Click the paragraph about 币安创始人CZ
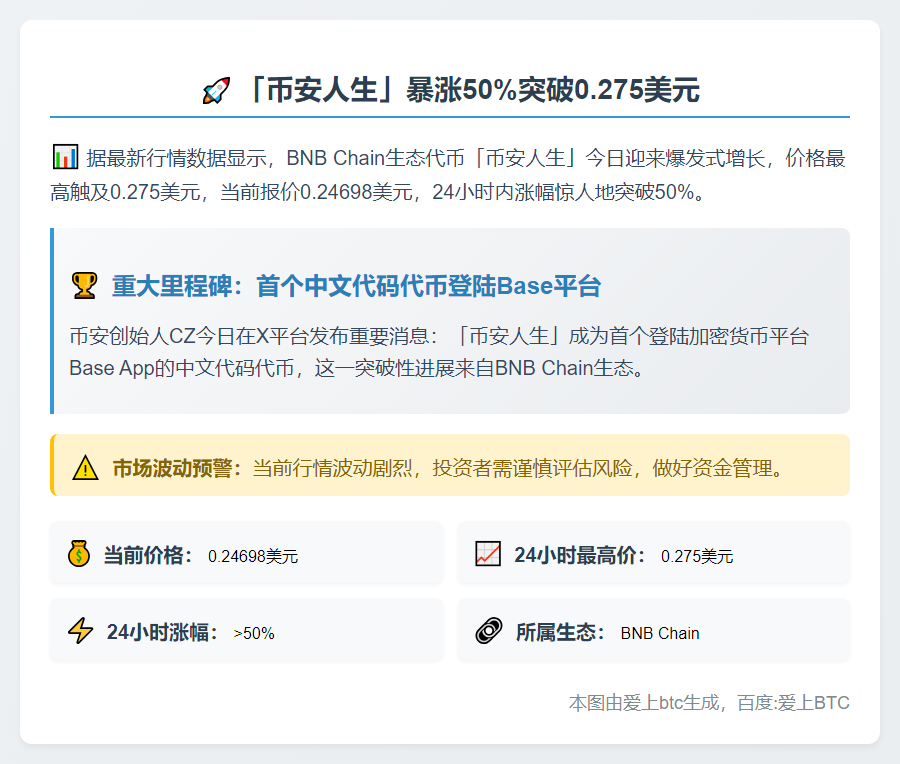Viewport: 900px width, 764px height. coord(440,351)
